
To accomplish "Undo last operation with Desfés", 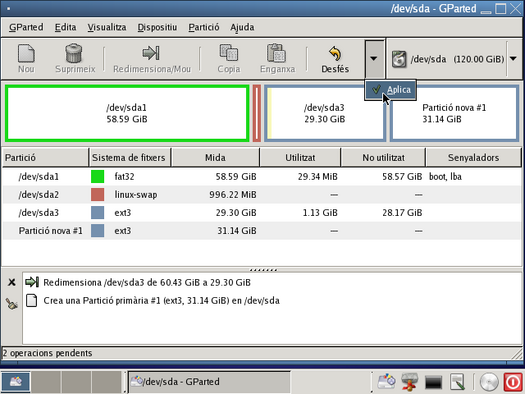I will [x=335, y=59].
